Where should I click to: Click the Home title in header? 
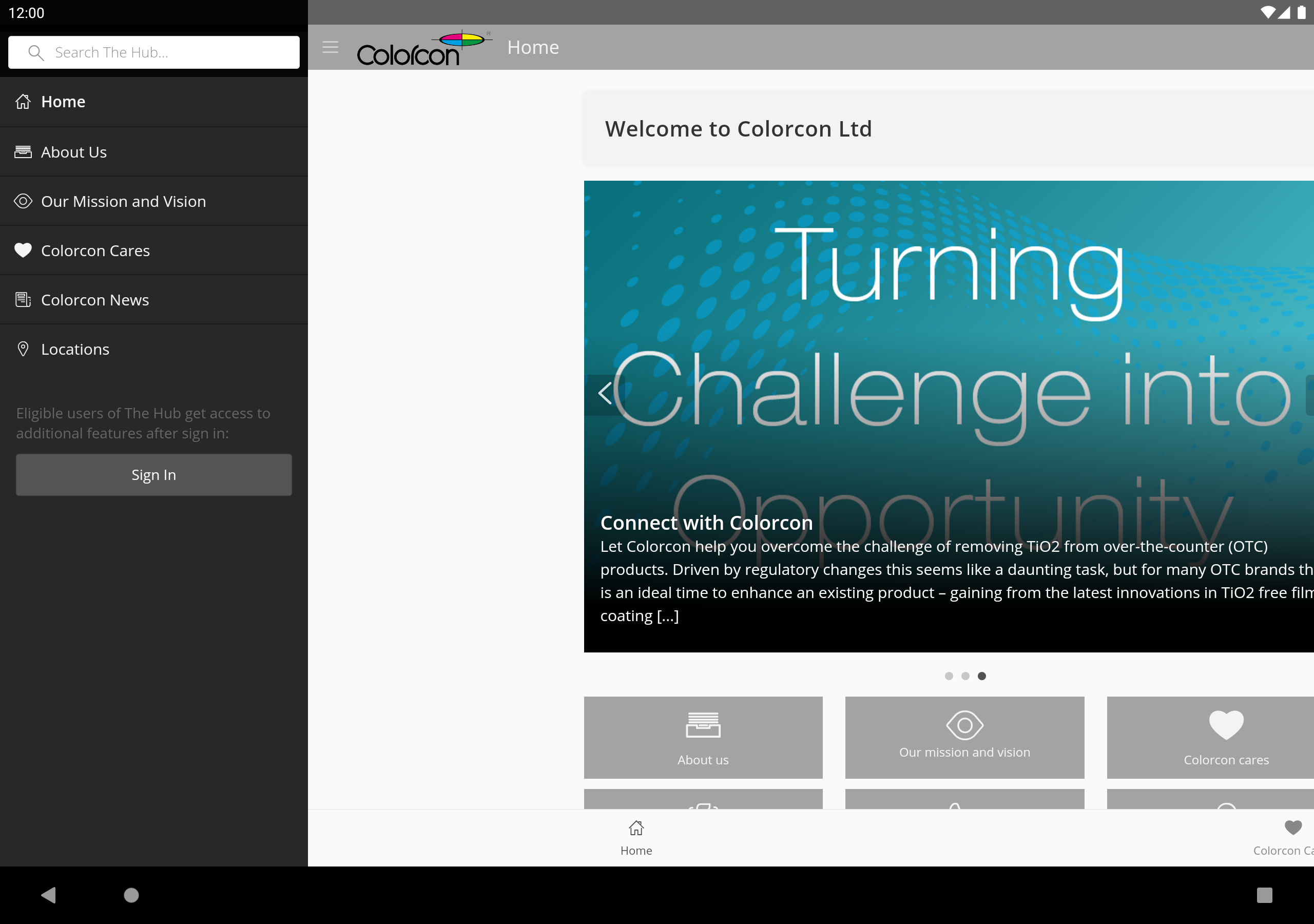point(533,47)
